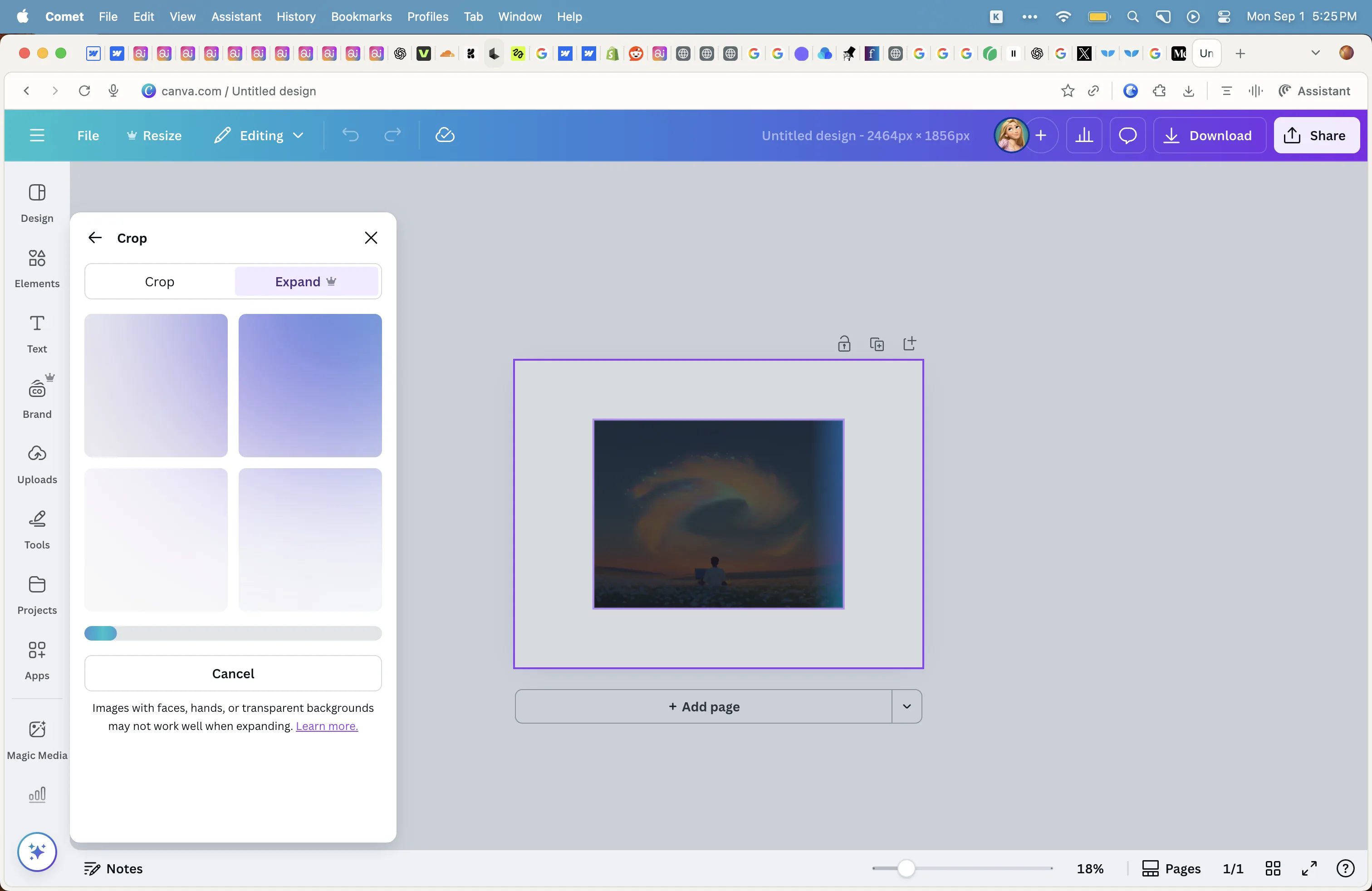Click the add page icon above canvas
1372x891 pixels.
pyautogui.click(x=910, y=343)
